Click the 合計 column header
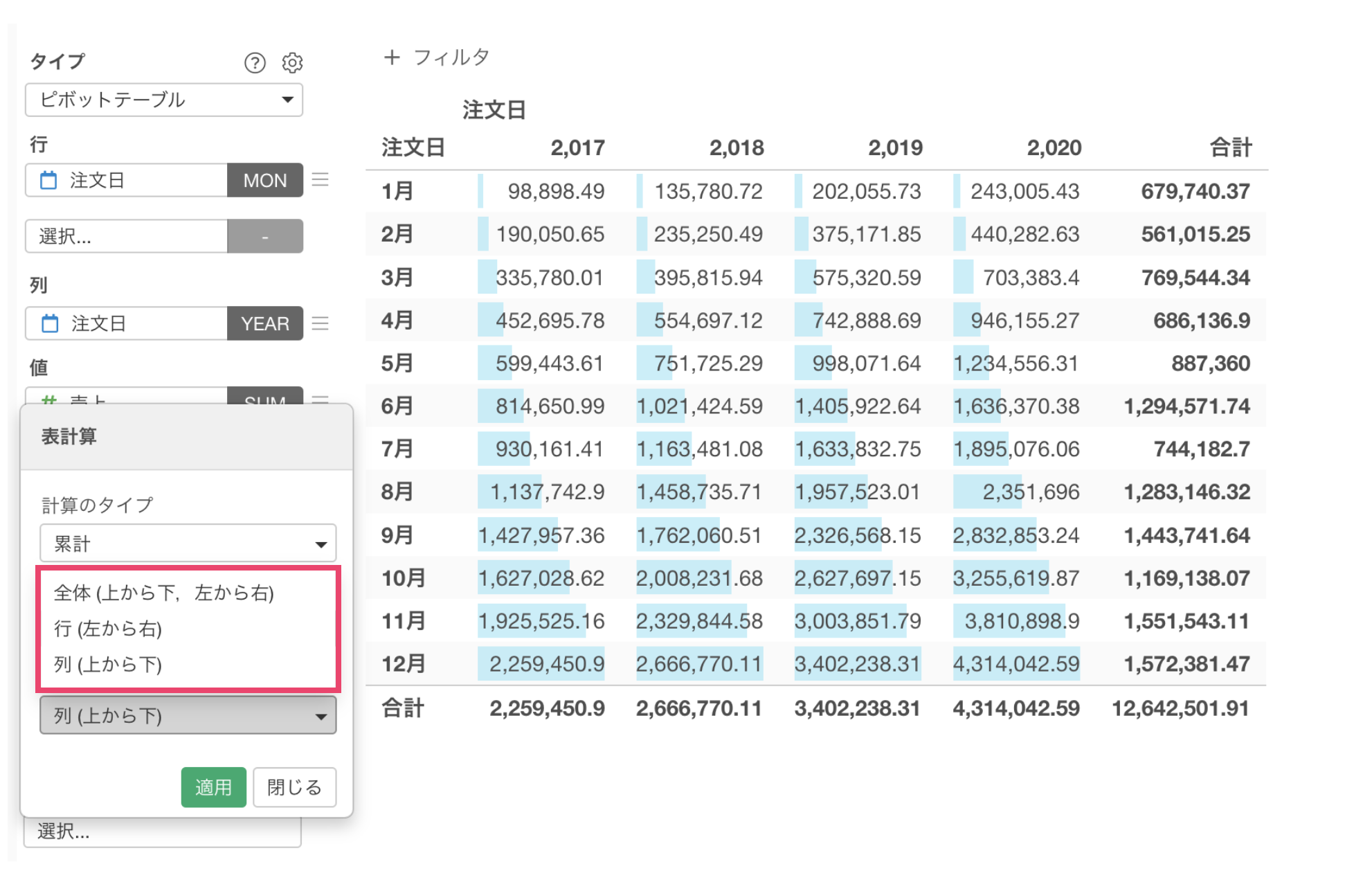1372x871 pixels. [x=1229, y=147]
